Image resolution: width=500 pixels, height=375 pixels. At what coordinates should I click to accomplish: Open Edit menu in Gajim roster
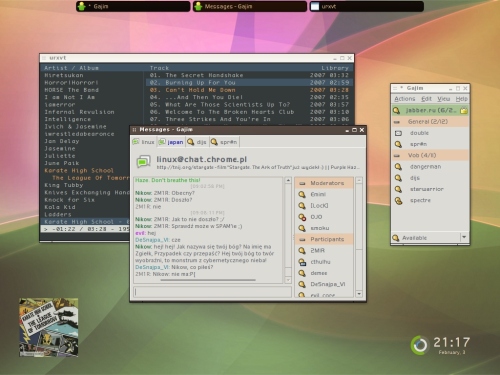pyautogui.click(x=426, y=99)
